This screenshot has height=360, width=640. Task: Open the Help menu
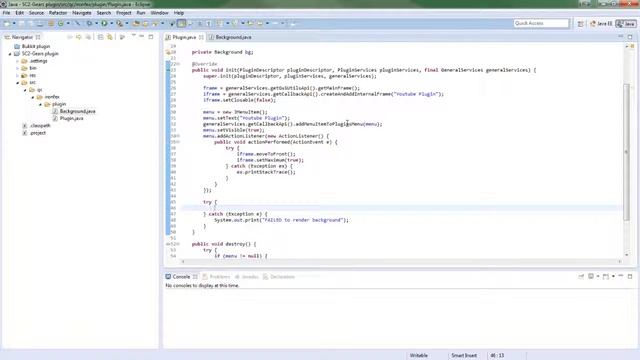[x=179, y=13]
